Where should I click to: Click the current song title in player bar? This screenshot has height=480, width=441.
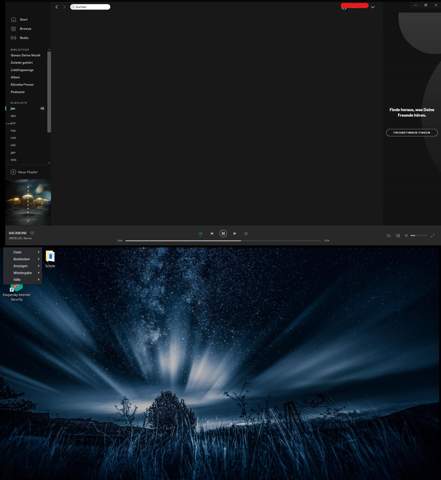coord(17,233)
